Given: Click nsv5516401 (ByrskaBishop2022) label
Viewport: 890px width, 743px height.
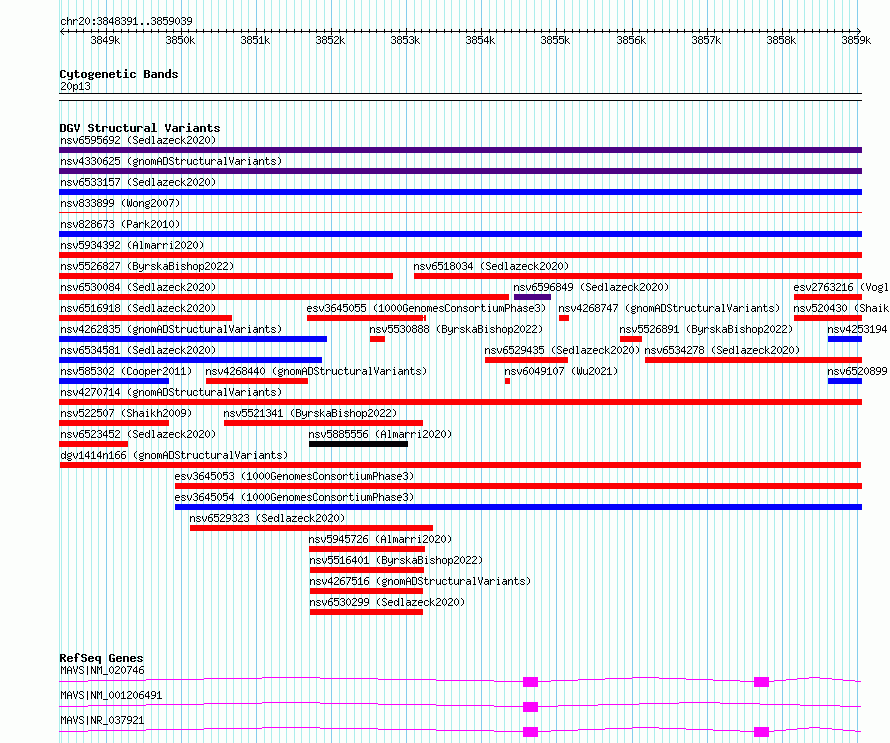Looking at the screenshot, I should click(x=396, y=560).
